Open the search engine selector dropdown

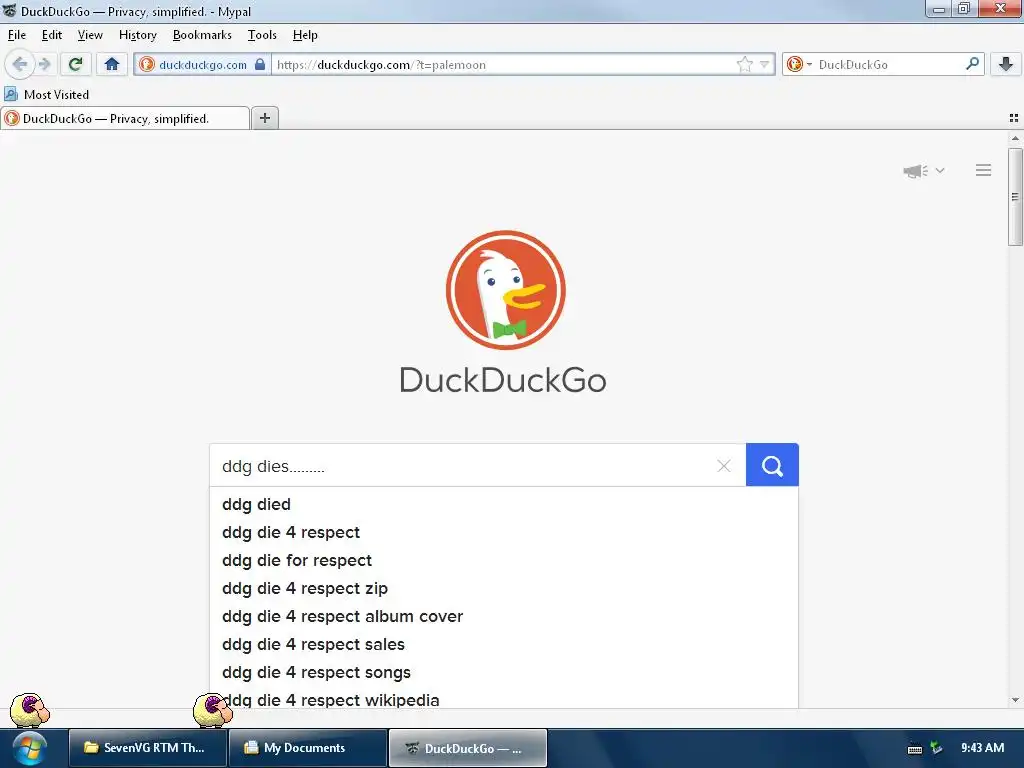pyautogui.click(x=799, y=64)
